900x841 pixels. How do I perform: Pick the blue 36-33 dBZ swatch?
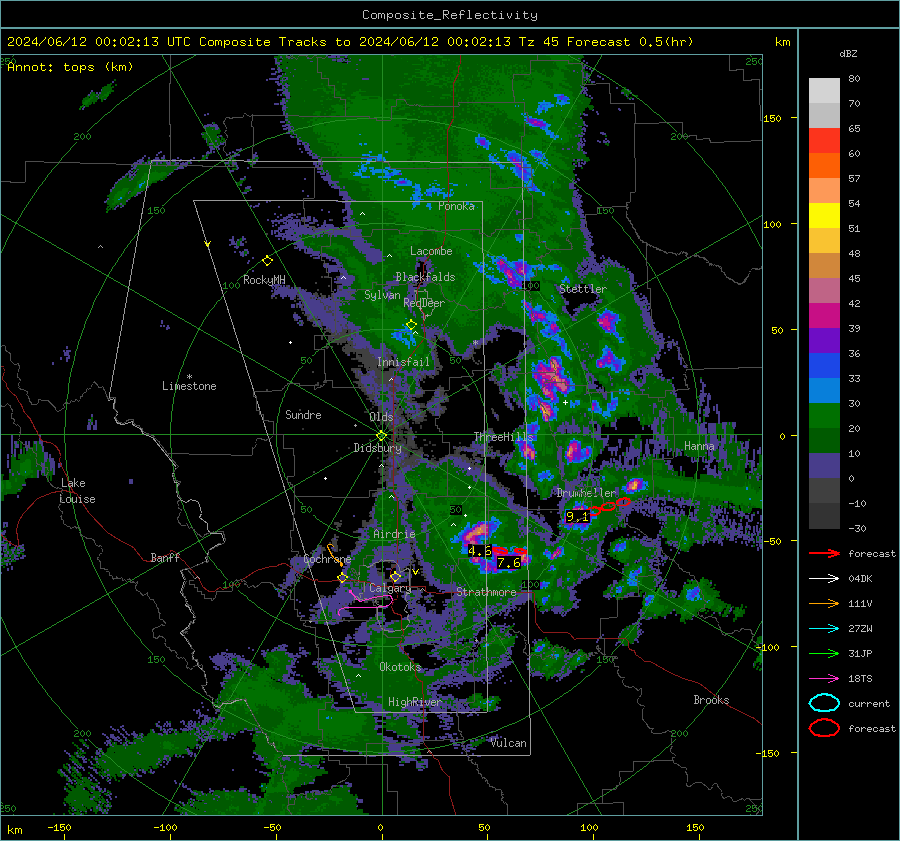coord(824,365)
